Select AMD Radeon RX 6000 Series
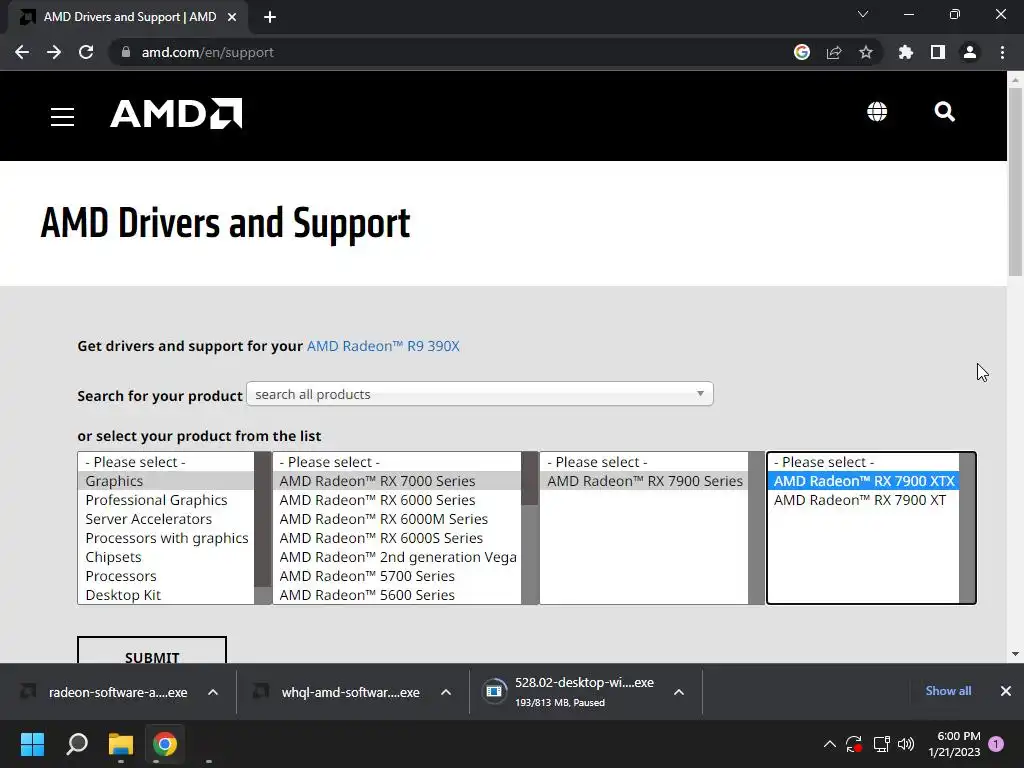The image size is (1024, 768). (397, 500)
